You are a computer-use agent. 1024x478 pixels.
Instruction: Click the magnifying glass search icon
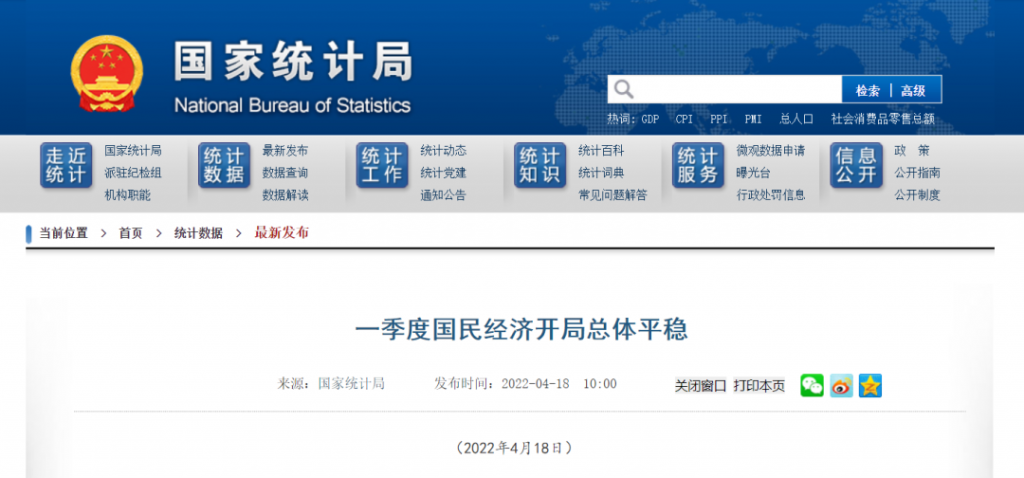click(x=624, y=90)
